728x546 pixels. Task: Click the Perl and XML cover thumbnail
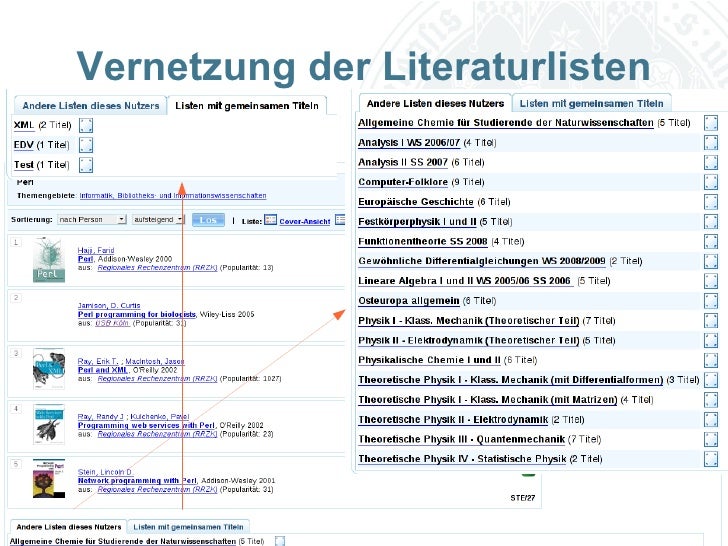(x=49, y=369)
